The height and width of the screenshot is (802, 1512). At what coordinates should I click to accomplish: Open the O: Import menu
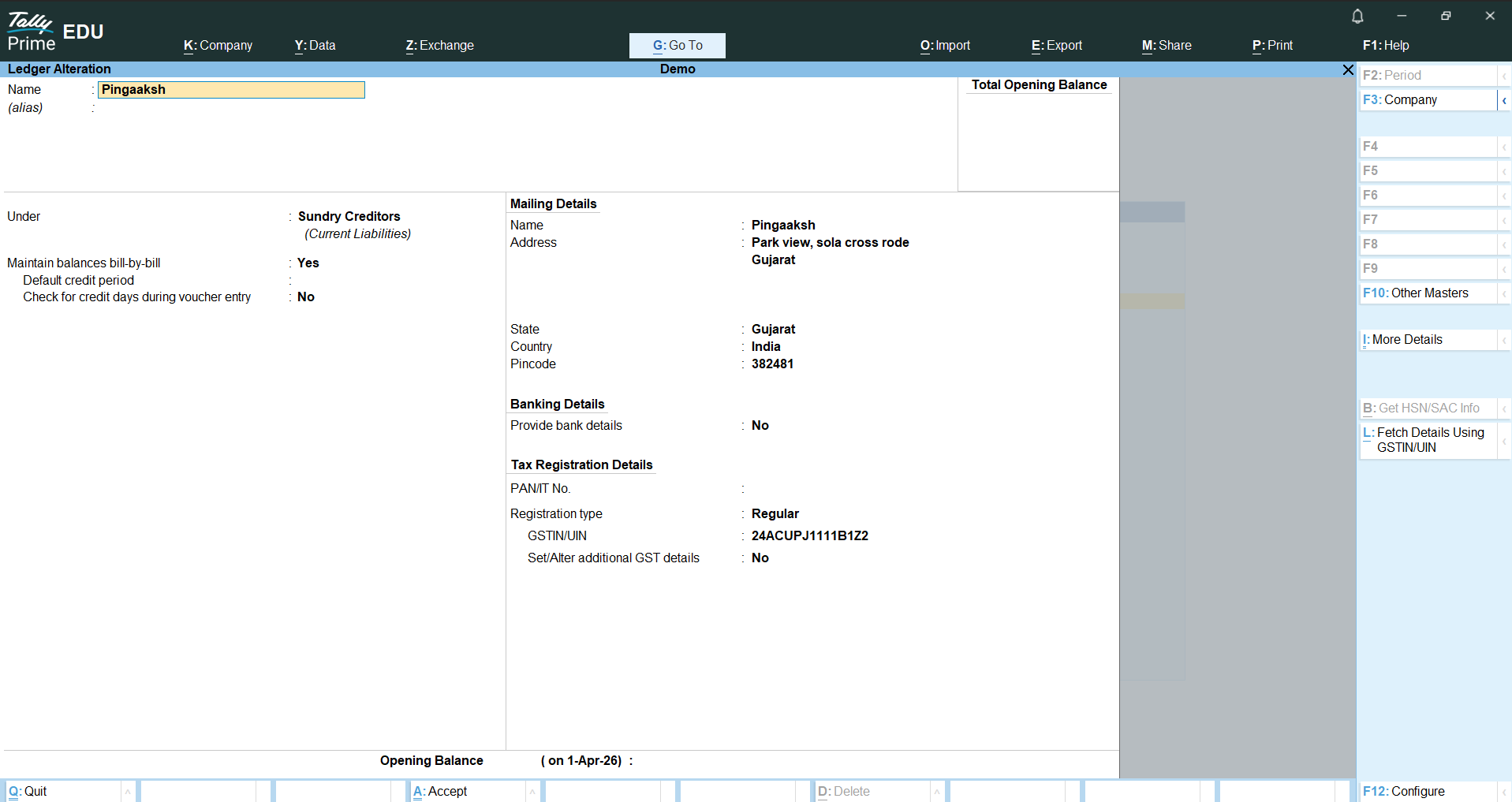coord(945,46)
